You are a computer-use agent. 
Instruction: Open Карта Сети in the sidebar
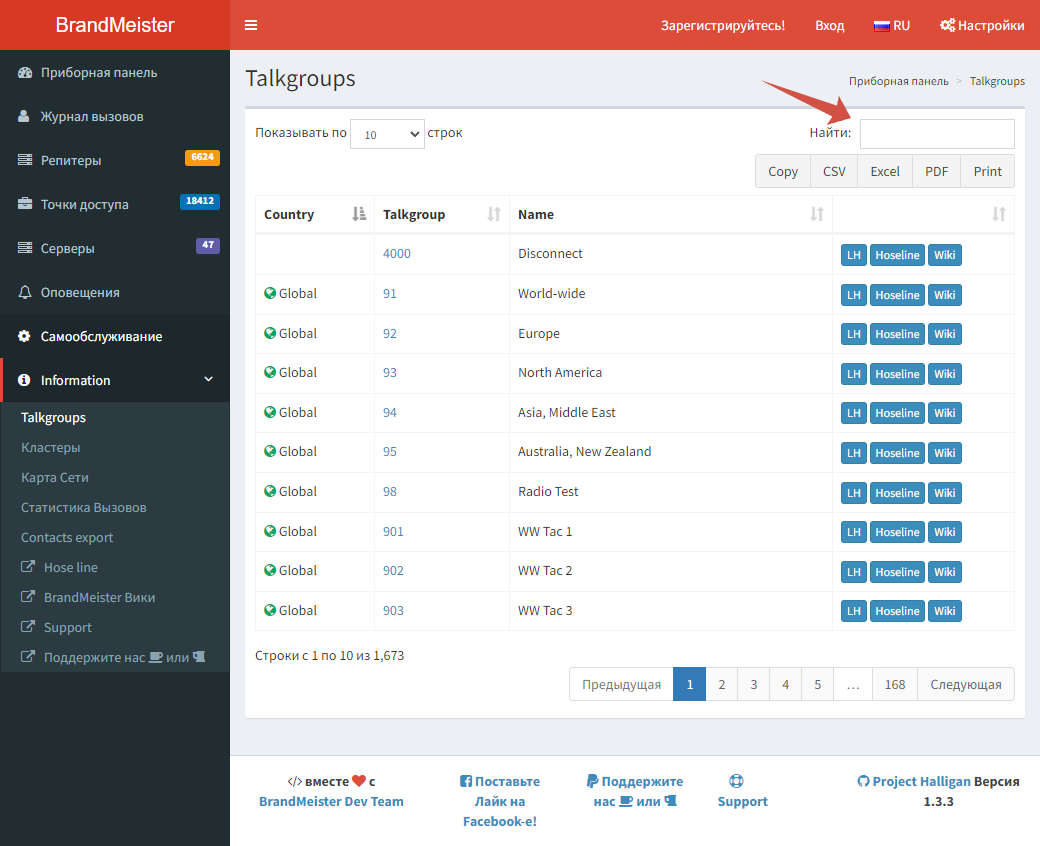[x=54, y=477]
